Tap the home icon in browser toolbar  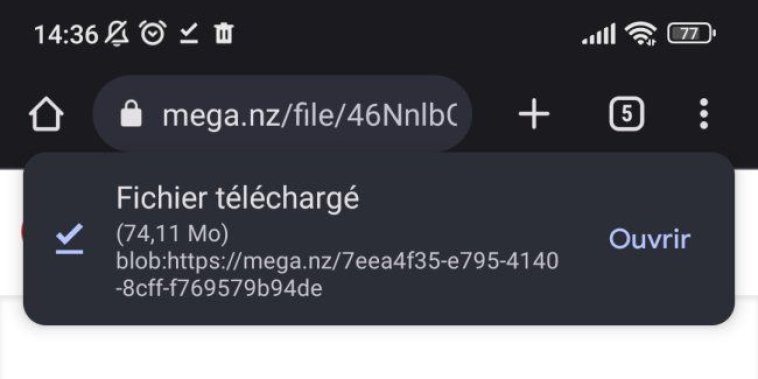tap(46, 114)
